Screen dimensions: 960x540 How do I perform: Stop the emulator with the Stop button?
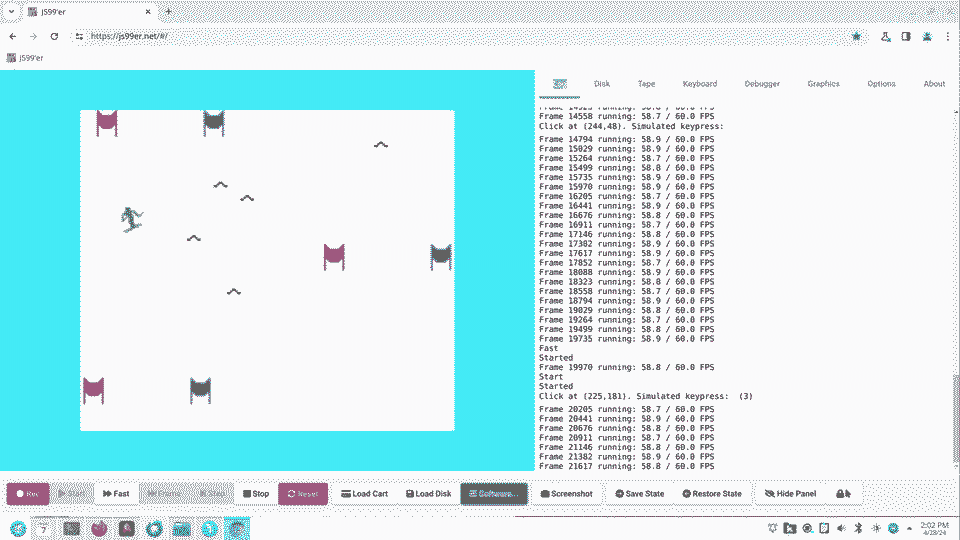tap(254, 494)
